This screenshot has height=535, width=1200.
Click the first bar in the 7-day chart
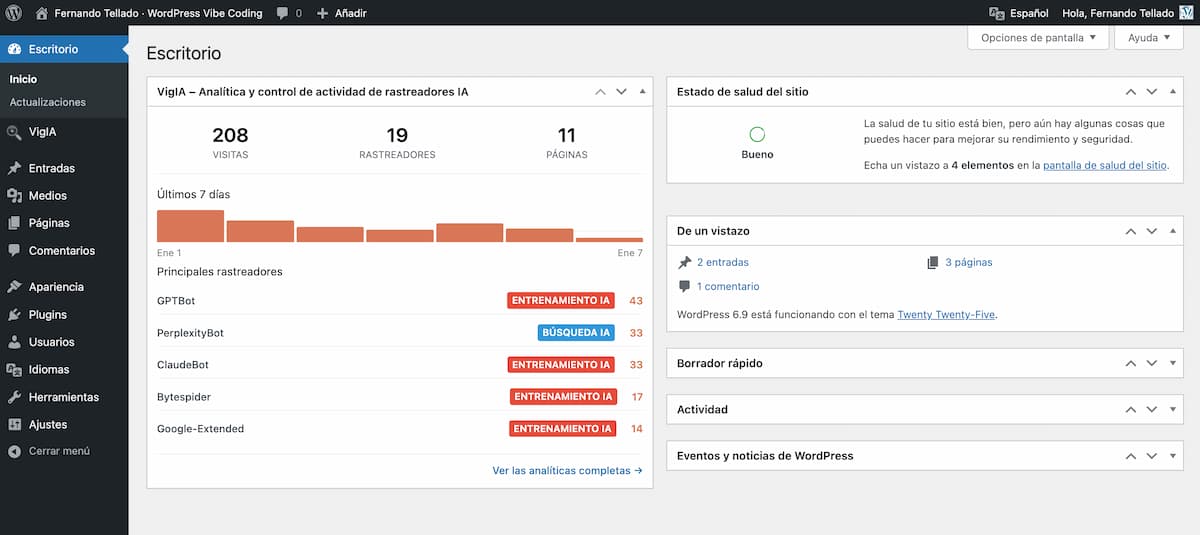[x=190, y=226]
